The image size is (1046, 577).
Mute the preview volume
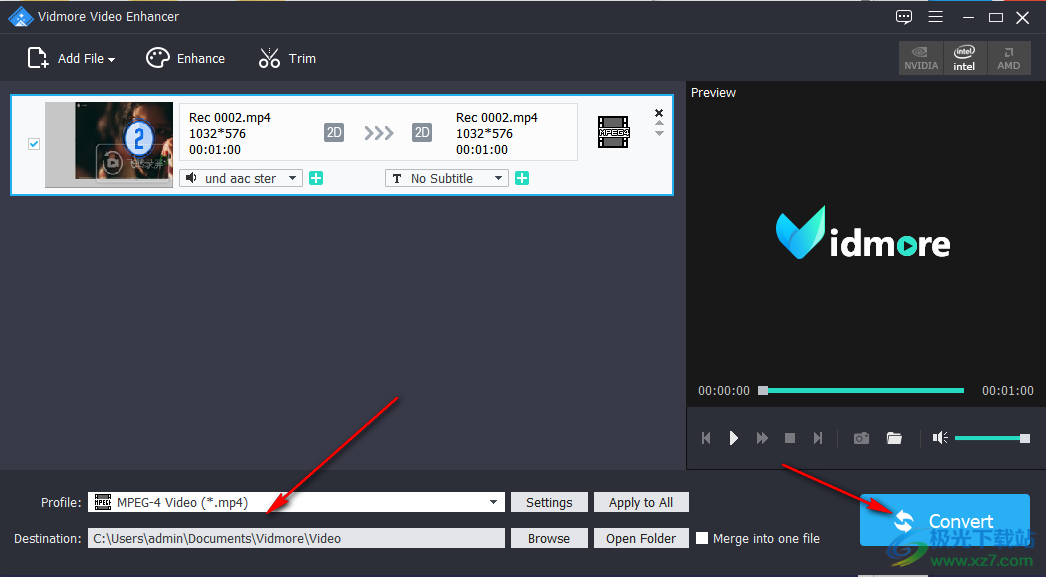pyautogui.click(x=940, y=438)
